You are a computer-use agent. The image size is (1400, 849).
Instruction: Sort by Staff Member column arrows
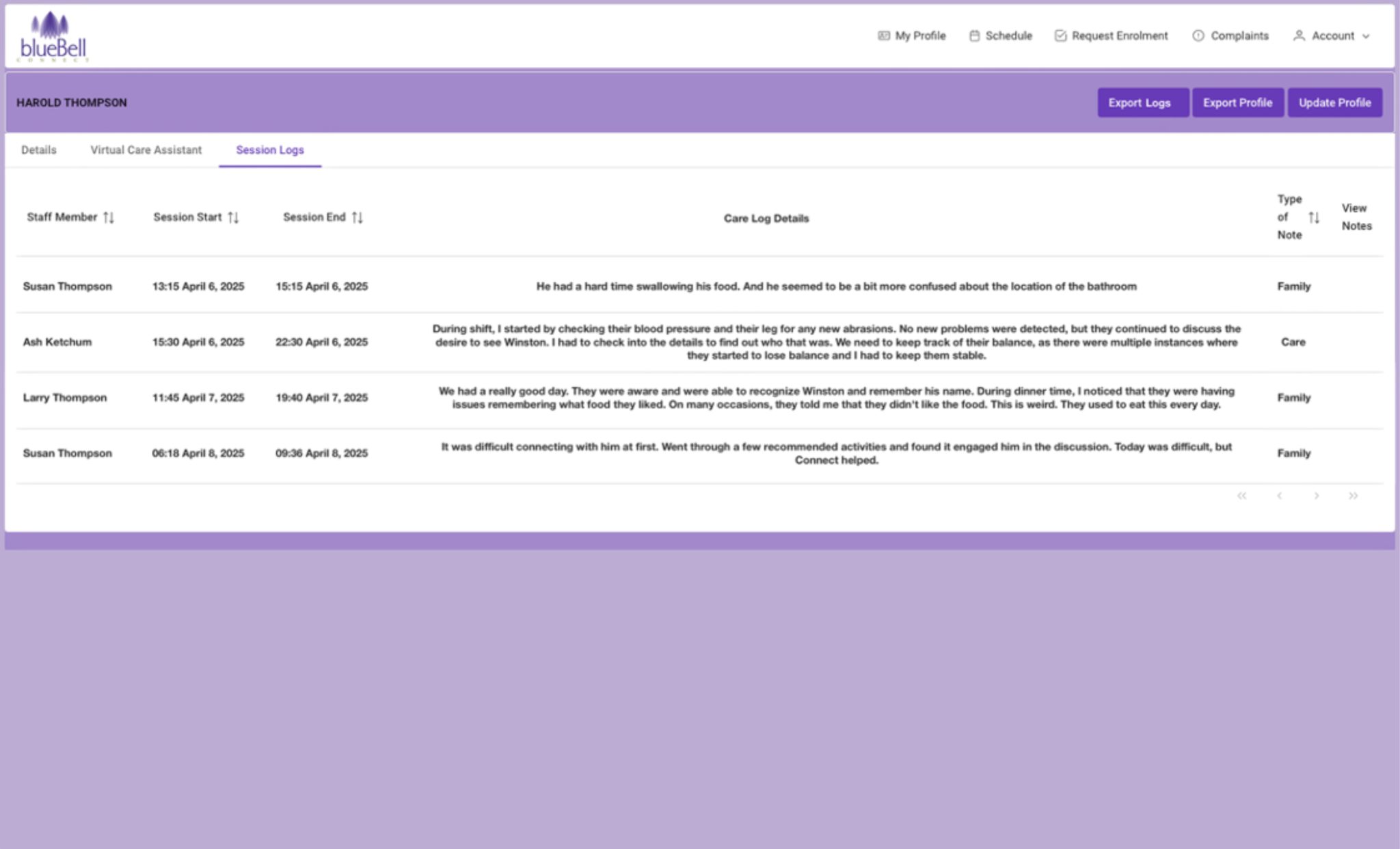pyautogui.click(x=109, y=217)
